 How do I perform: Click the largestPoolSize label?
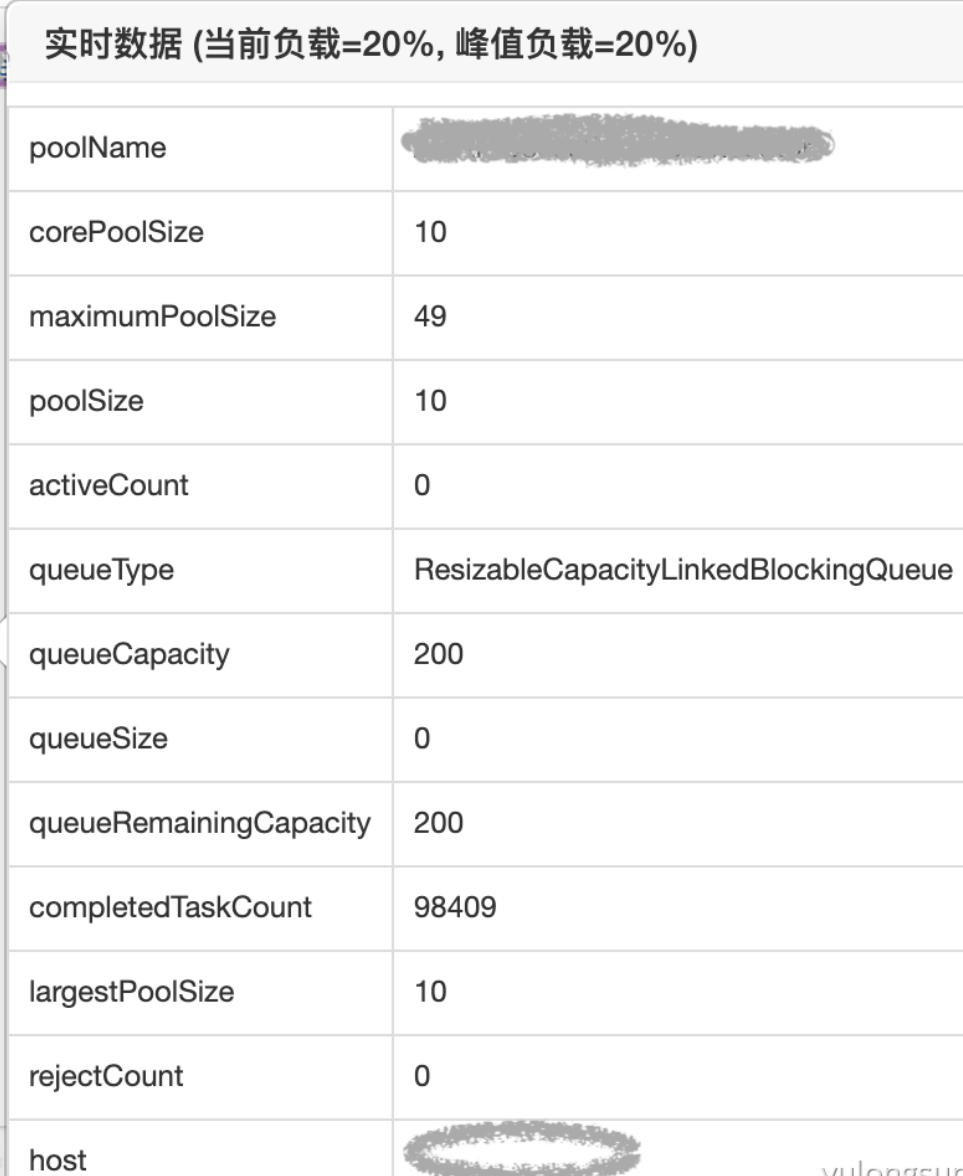131,992
